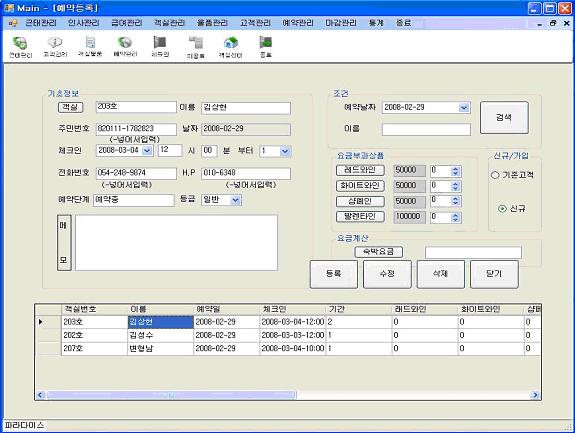Adjust the 레드와인 quantity spinner
This screenshot has width=575, height=433.
tap(455, 171)
